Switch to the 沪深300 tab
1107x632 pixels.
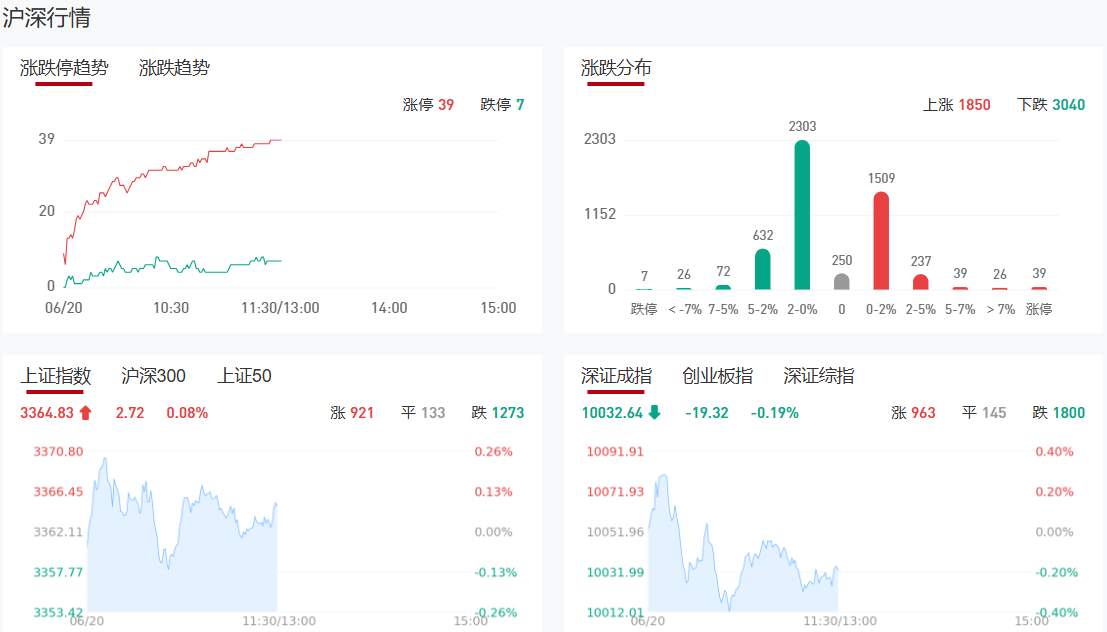pyautogui.click(x=153, y=376)
